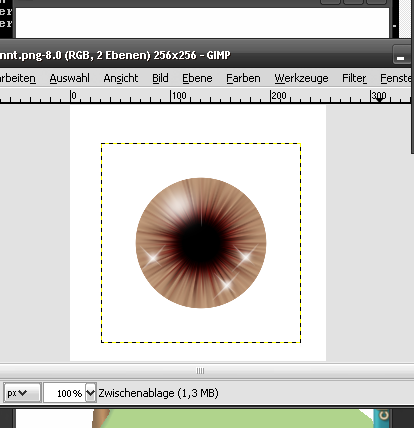This screenshot has width=414, height=428.
Task: Open the Bild menu
Action: (160, 78)
